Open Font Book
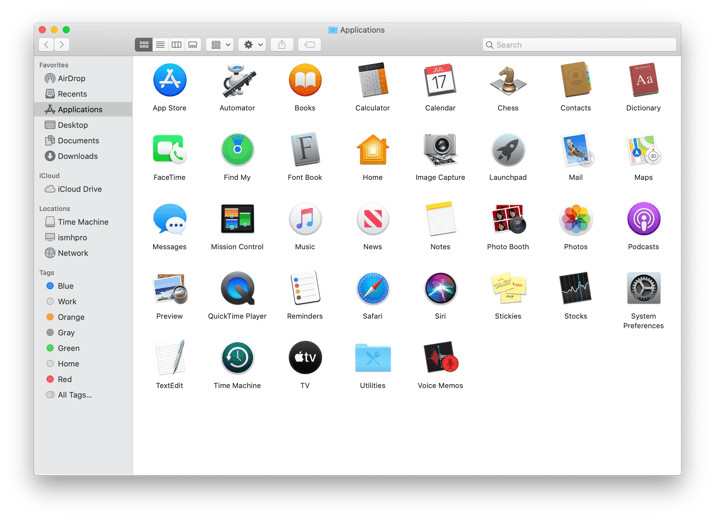715x520 pixels. [305, 150]
